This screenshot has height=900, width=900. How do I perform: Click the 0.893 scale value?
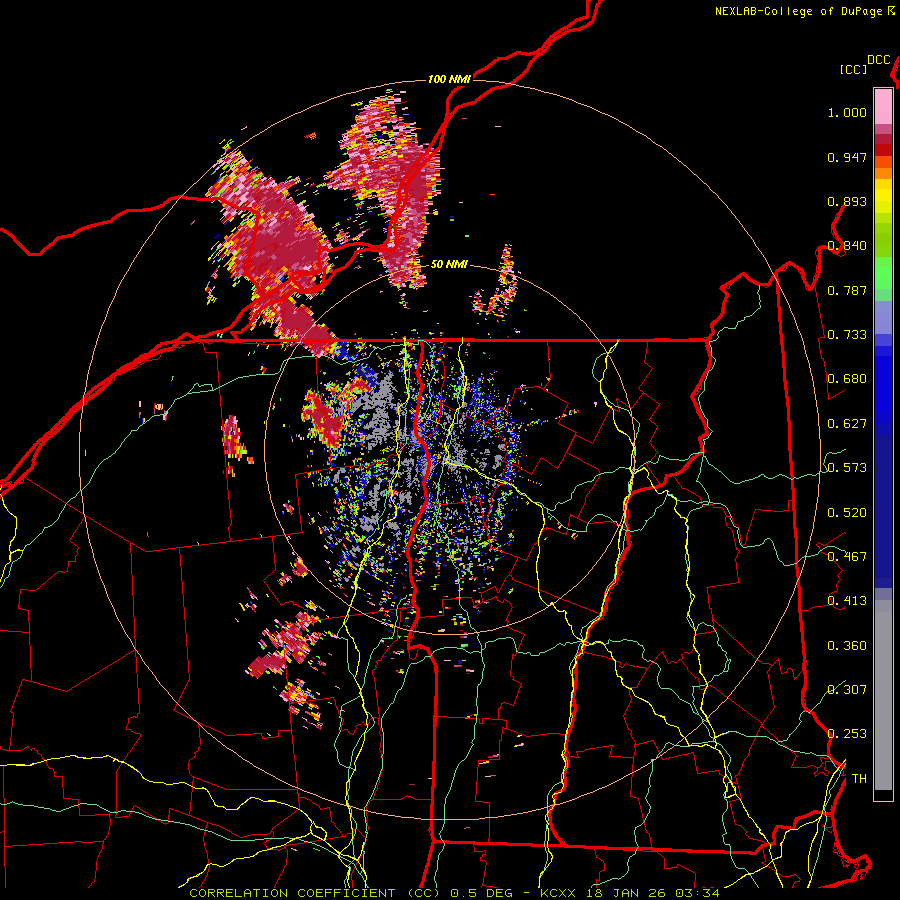click(x=847, y=201)
